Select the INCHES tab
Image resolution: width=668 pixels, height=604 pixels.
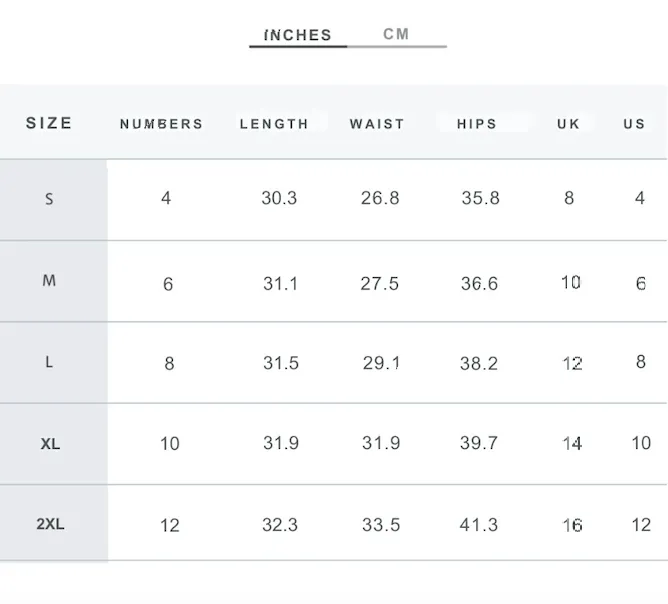coord(298,35)
